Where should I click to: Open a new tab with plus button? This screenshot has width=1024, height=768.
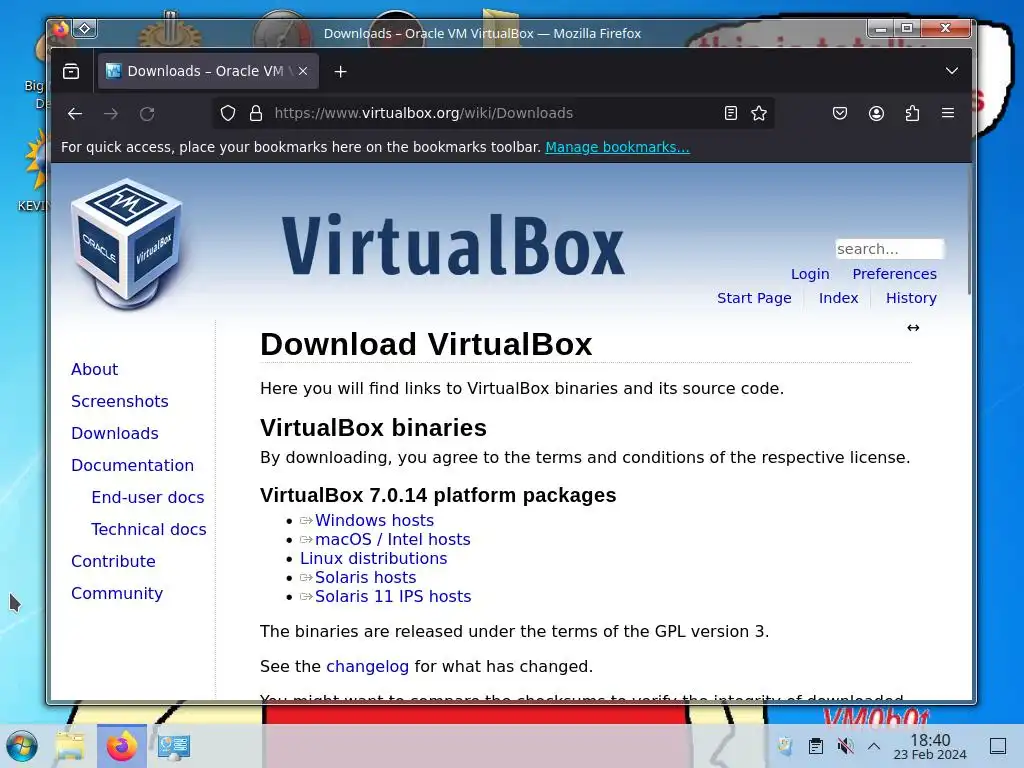[x=340, y=71]
